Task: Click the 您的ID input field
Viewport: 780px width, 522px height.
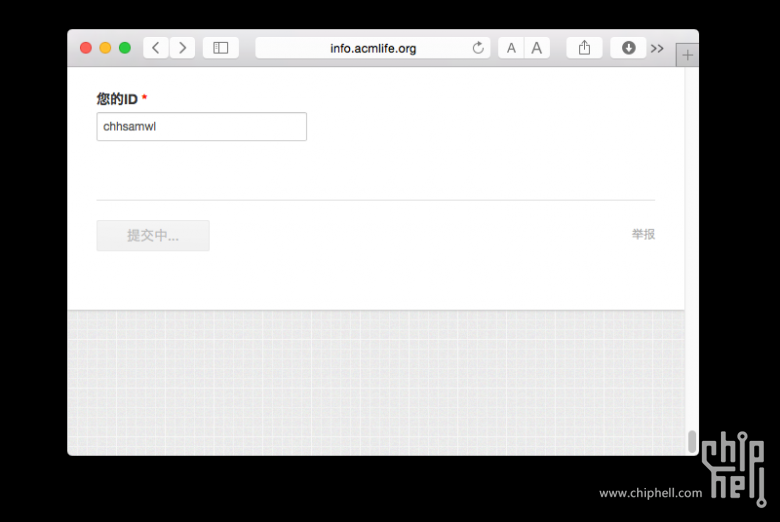Action: pos(201,126)
